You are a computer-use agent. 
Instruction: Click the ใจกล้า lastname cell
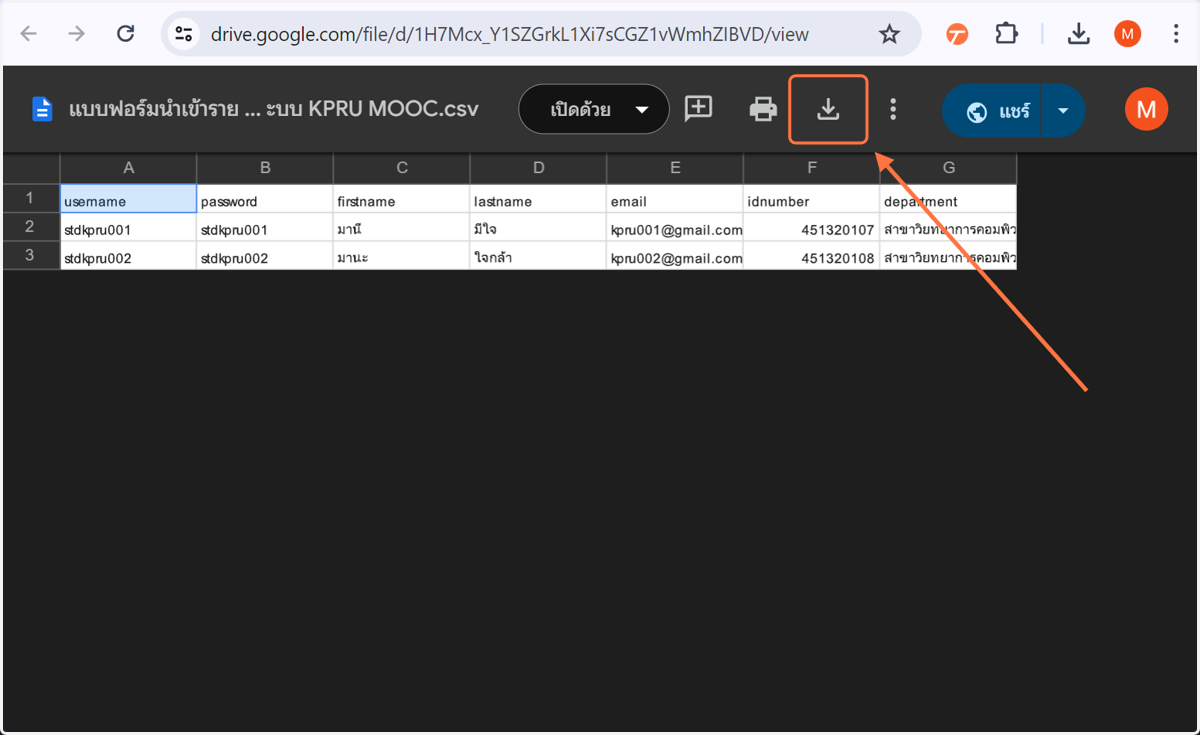(x=538, y=257)
